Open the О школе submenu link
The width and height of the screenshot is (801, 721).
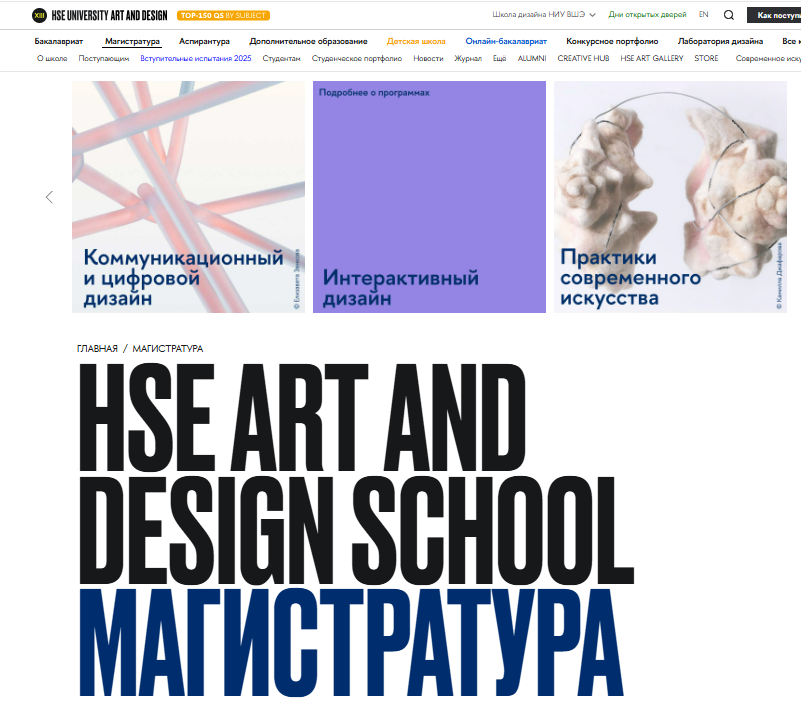coord(52,59)
